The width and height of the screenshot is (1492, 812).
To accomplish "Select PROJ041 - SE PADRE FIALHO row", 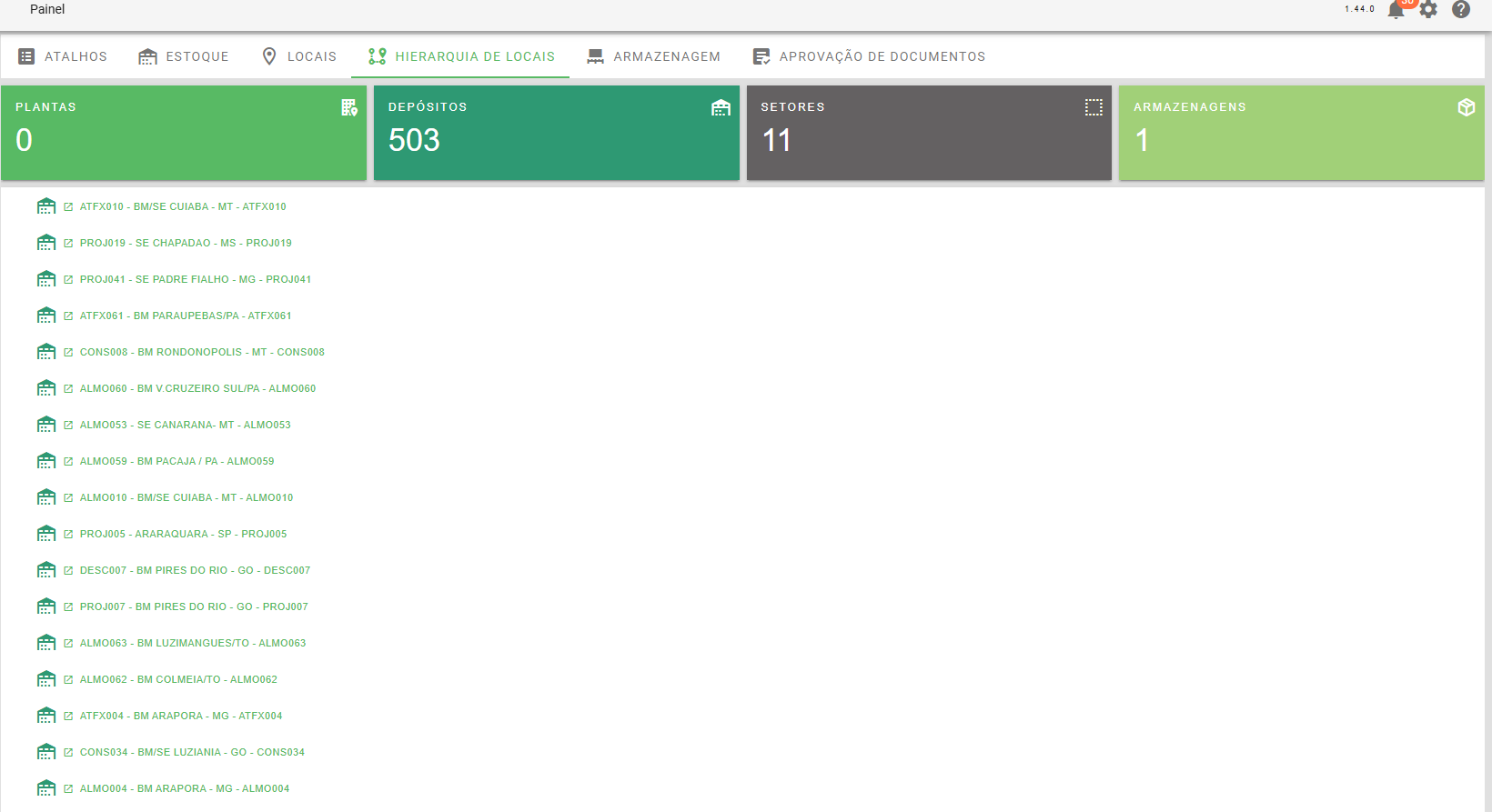I will [196, 279].
